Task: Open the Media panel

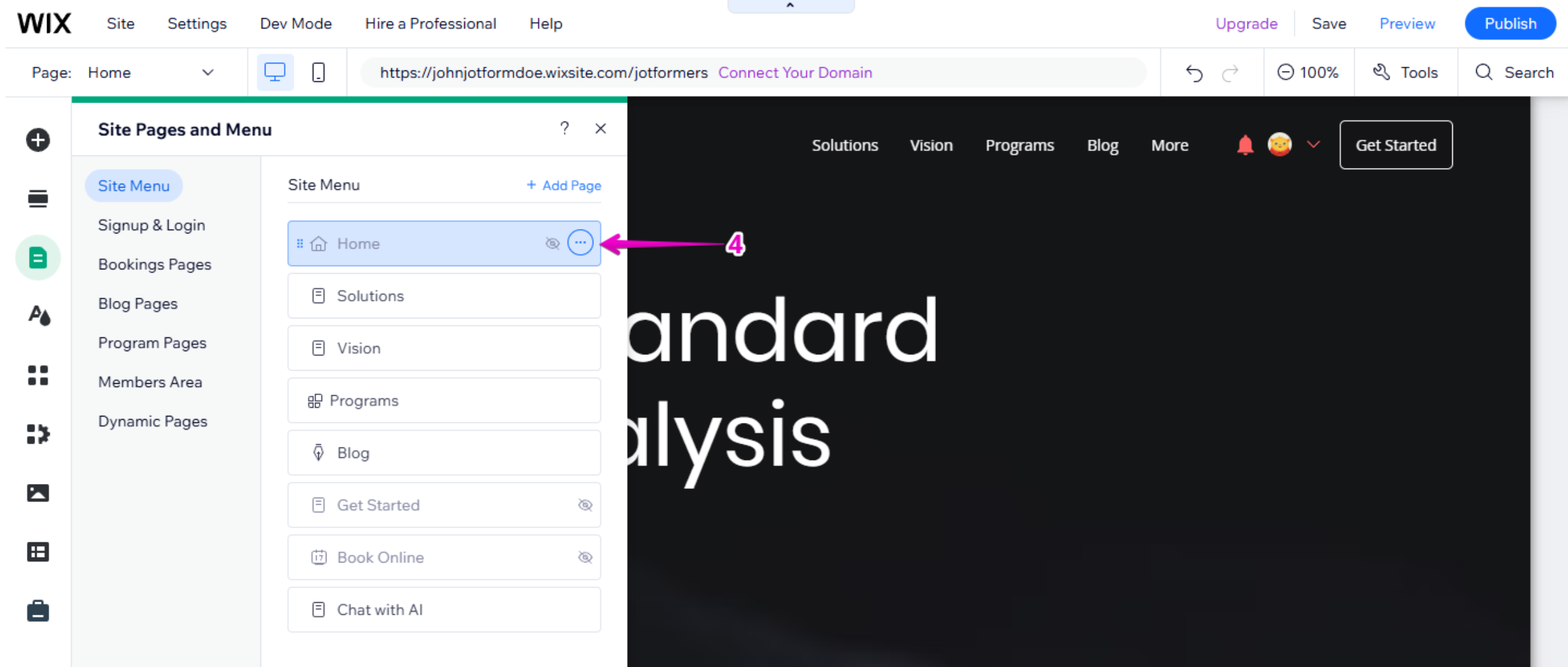Action: [38, 493]
